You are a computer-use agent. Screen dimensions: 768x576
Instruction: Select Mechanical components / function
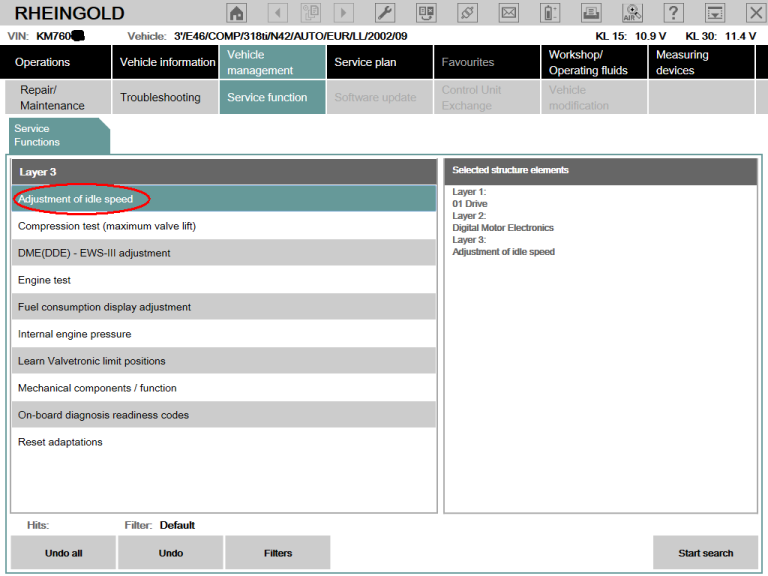point(224,387)
